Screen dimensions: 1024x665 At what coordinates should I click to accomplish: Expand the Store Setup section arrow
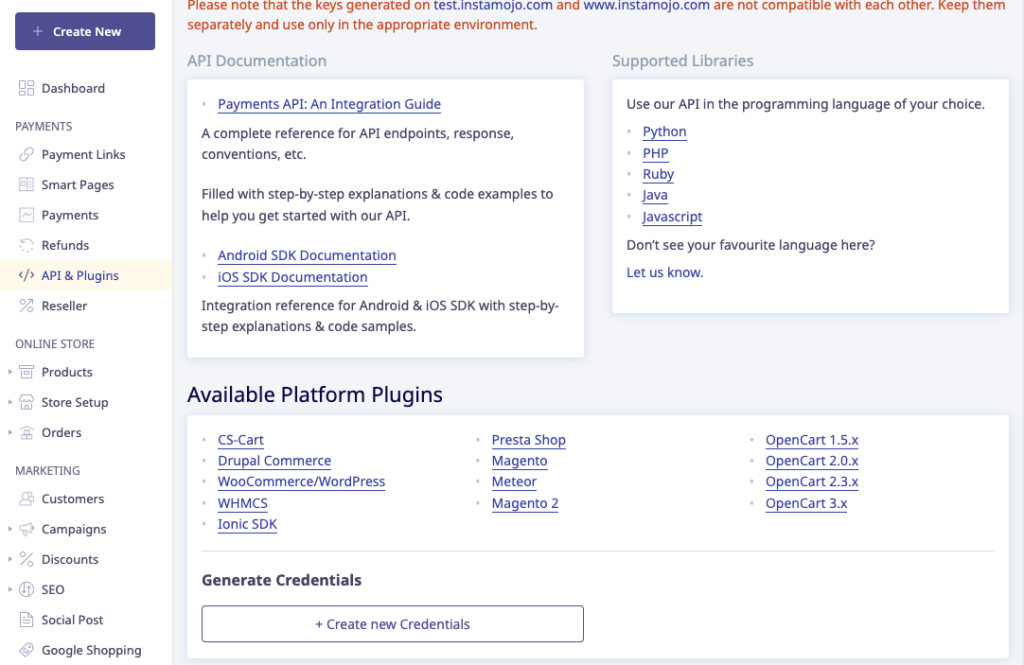coord(10,402)
